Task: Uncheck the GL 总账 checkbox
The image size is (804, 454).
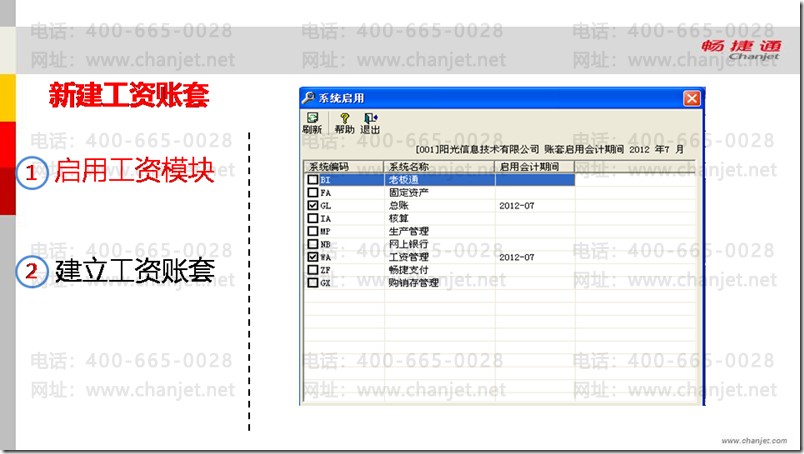Action: click(313, 205)
